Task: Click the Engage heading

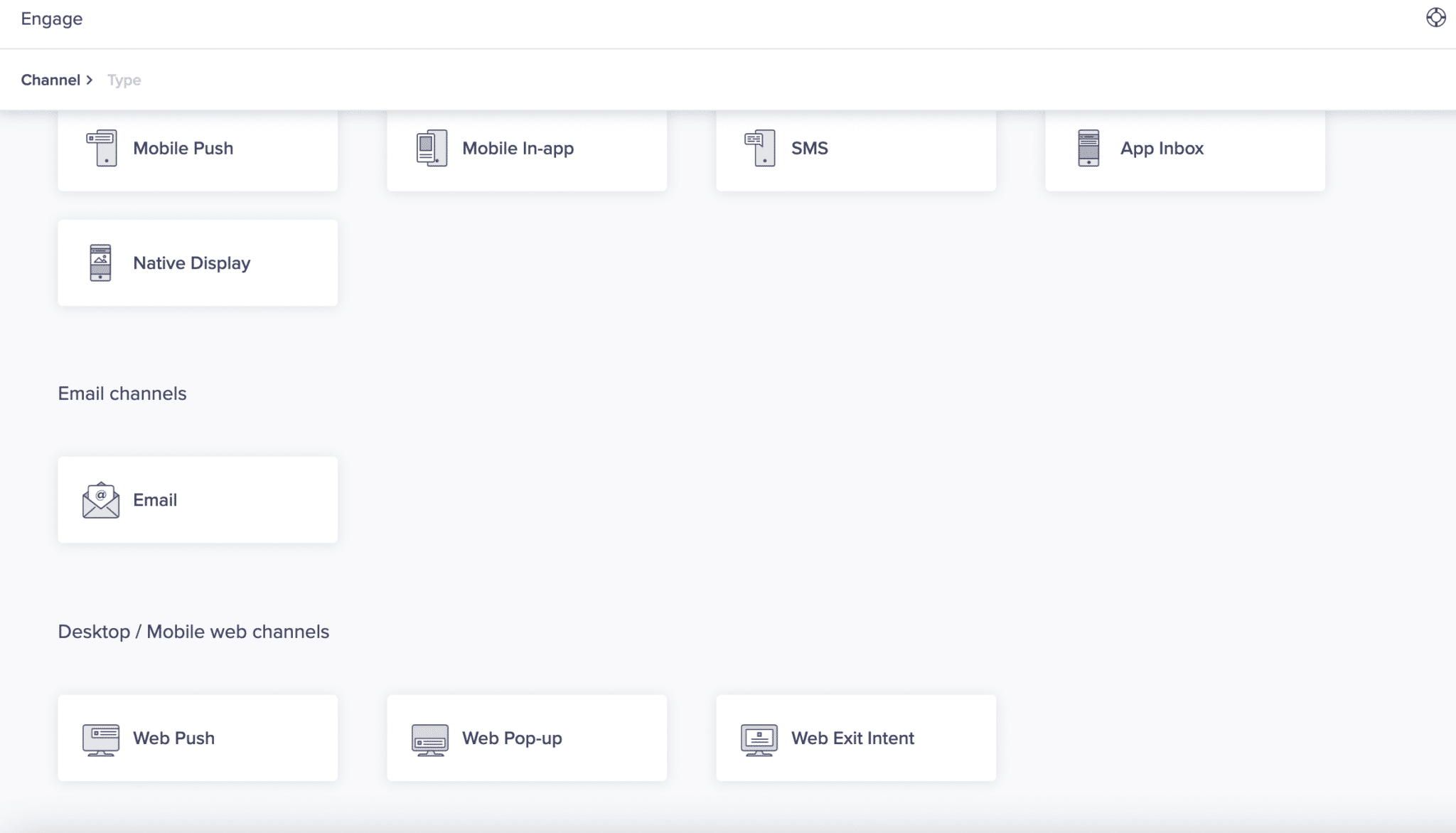Action: coord(51,18)
